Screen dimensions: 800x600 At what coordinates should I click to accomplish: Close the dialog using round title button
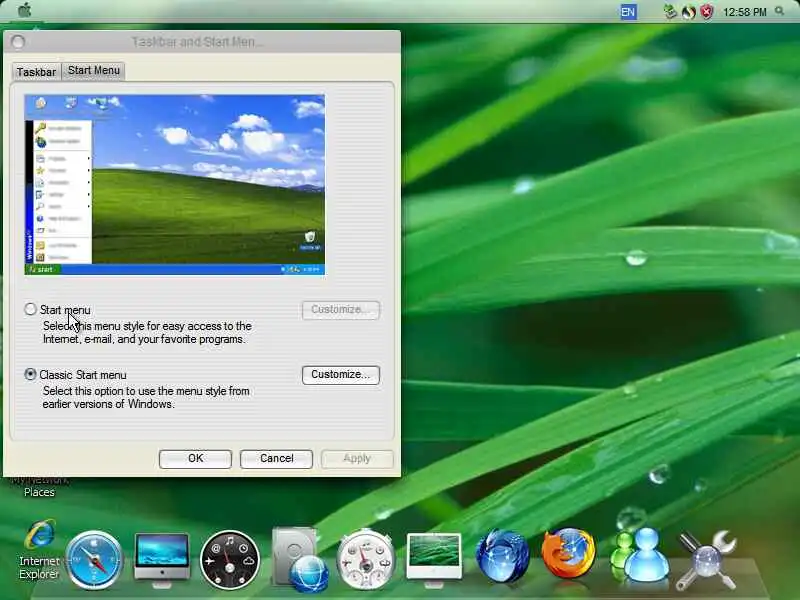[18, 42]
